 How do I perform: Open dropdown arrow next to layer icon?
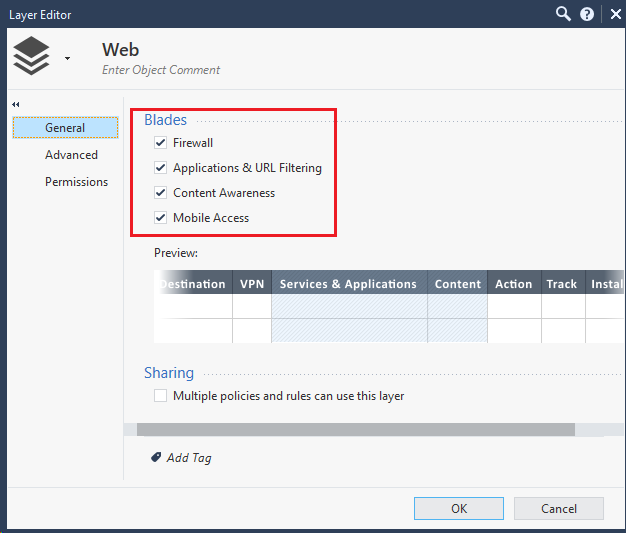[x=67, y=59]
